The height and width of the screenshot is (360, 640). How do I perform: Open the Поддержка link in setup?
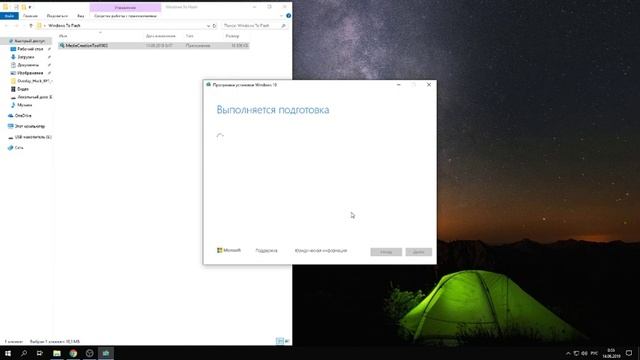pyautogui.click(x=266, y=251)
